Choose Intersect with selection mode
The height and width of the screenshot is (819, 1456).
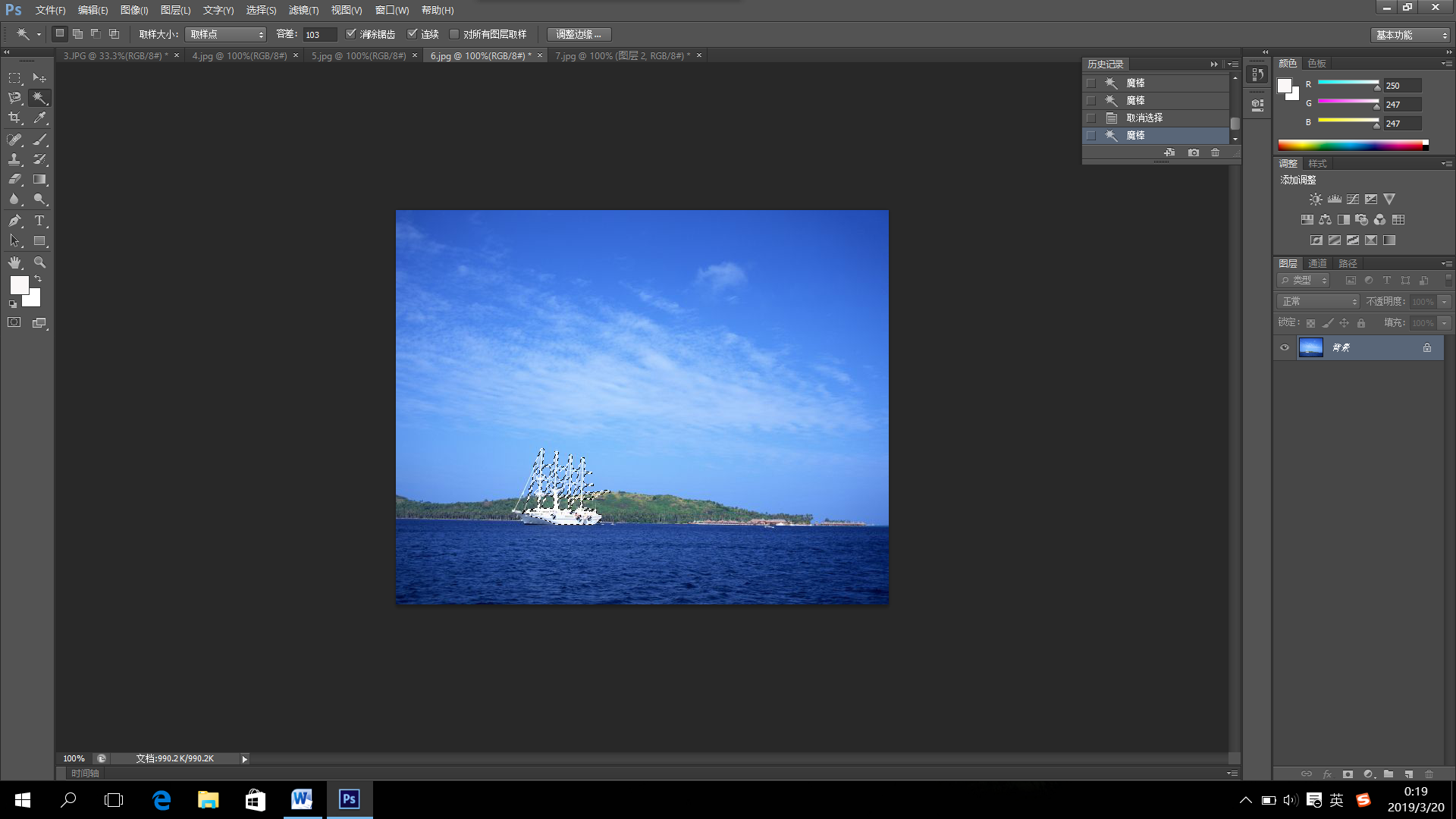coord(114,34)
